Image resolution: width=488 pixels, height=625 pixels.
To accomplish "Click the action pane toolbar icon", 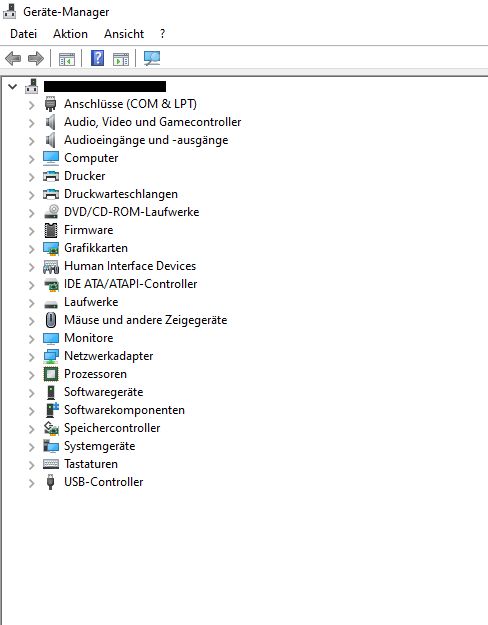I will tap(121, 59).
